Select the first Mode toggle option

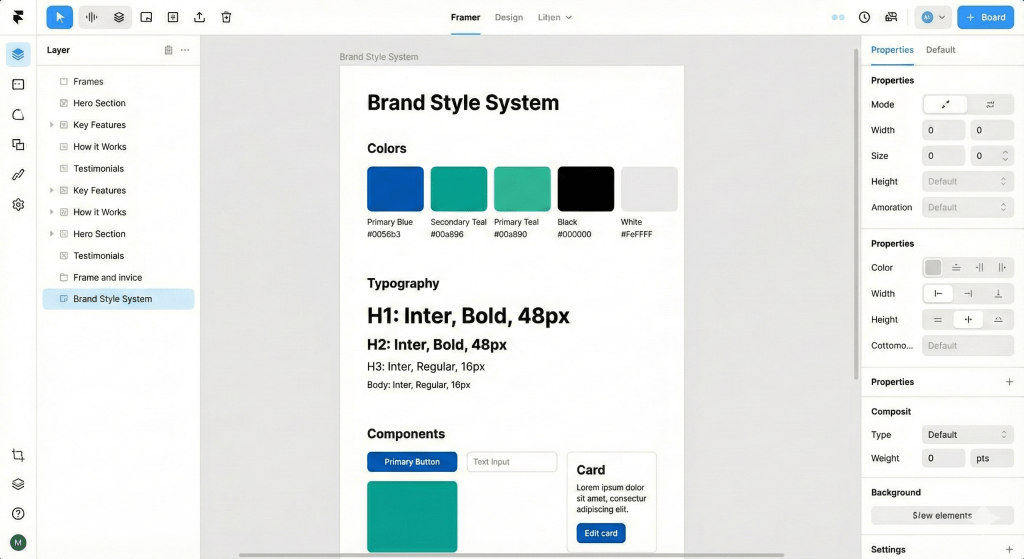tap(945, 104)
